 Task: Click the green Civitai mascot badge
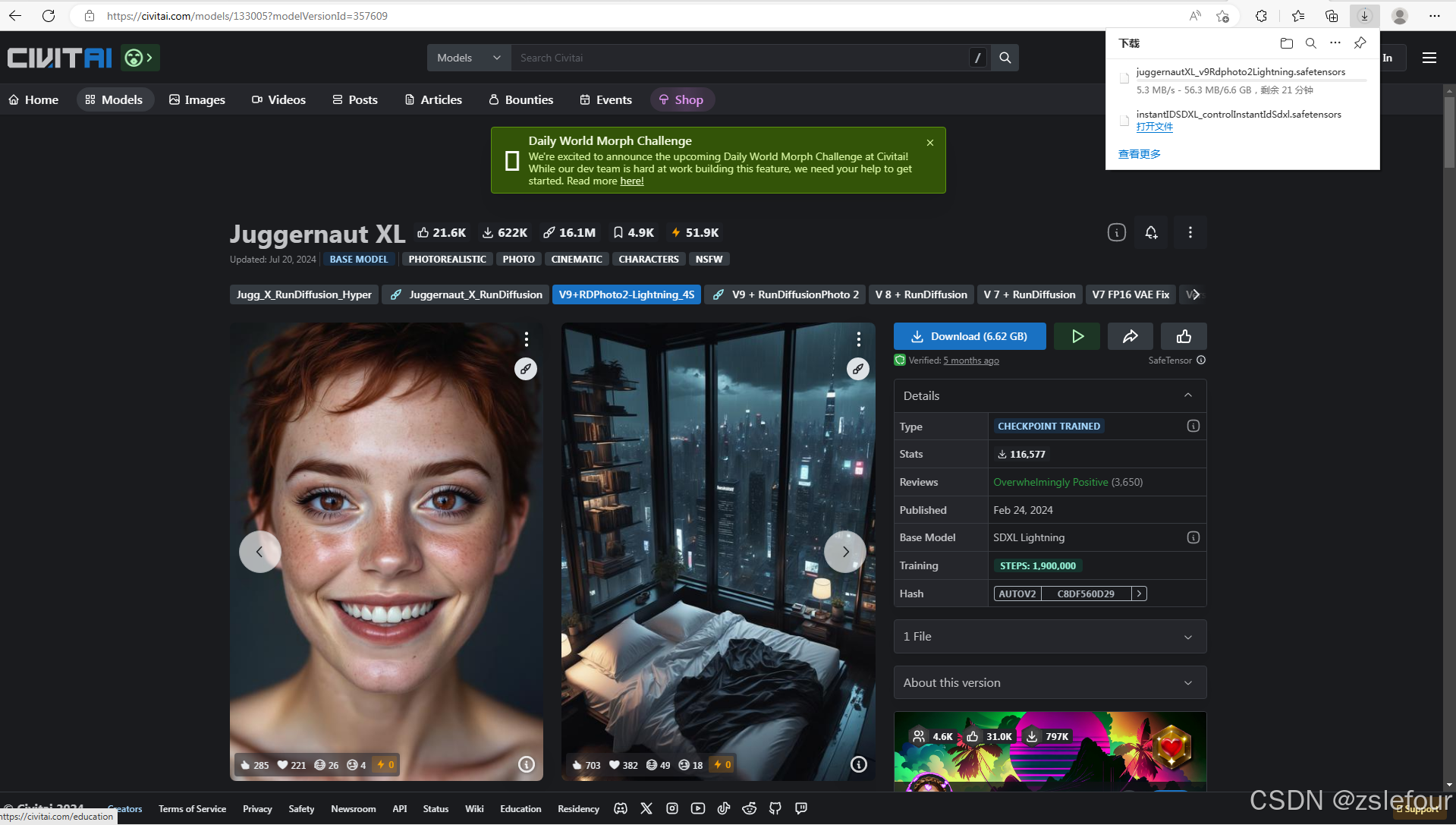click(140, 58)
